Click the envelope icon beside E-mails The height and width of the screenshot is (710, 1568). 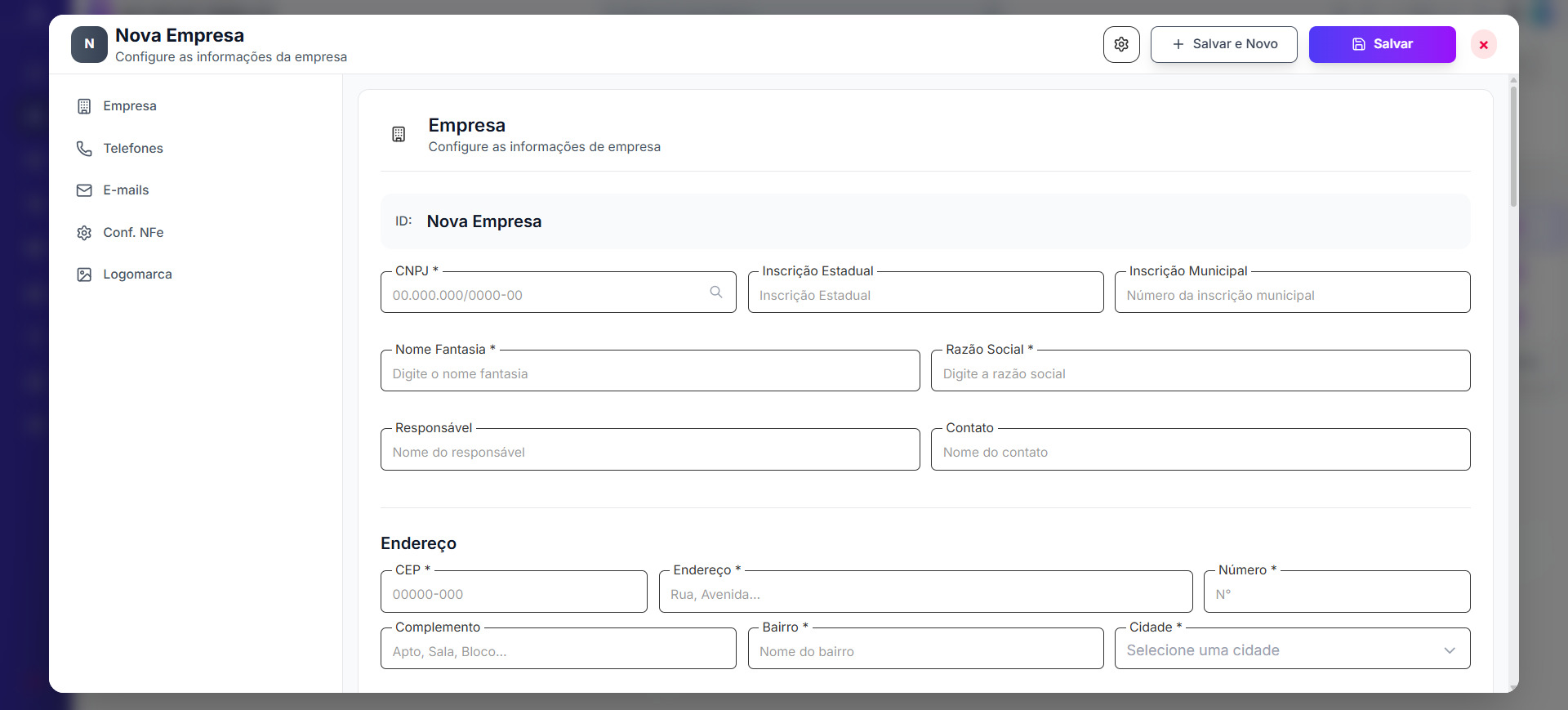pyautogui.click(x=84, y=190)
